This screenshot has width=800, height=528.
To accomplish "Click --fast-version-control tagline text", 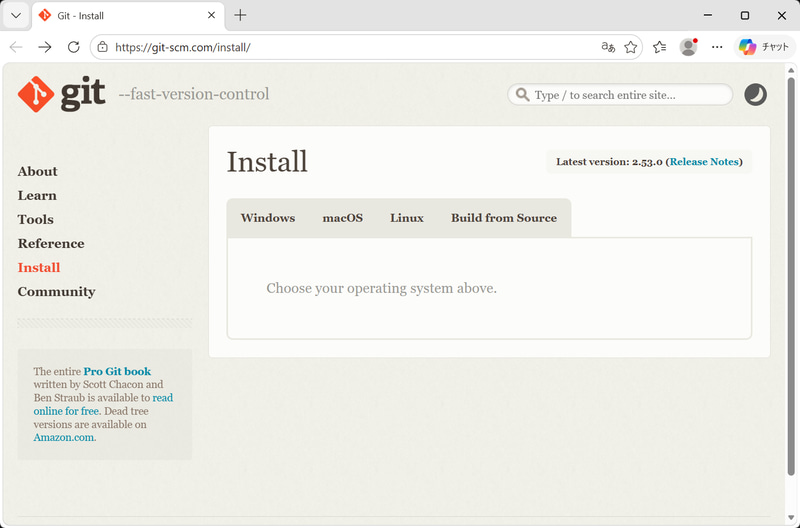I will click(x=194, y=94).
